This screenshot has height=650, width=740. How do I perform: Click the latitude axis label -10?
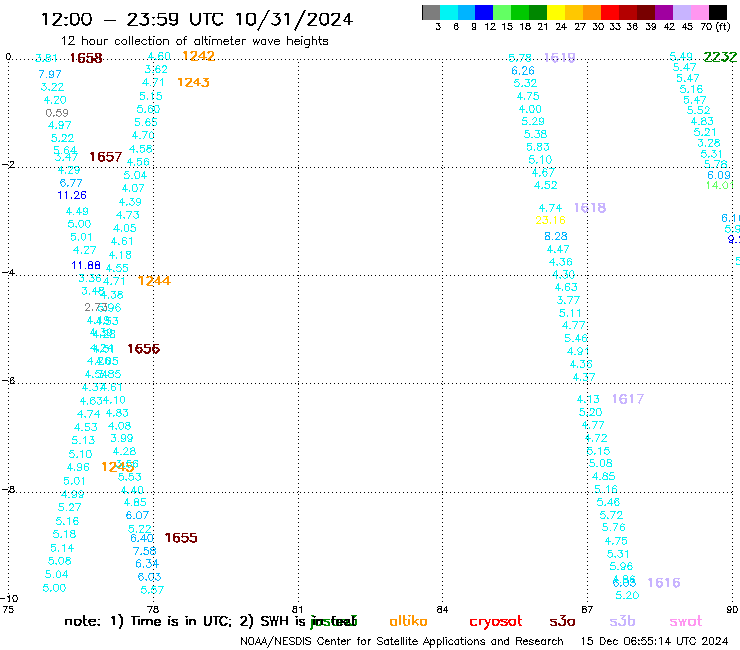(x=9, y=599)
